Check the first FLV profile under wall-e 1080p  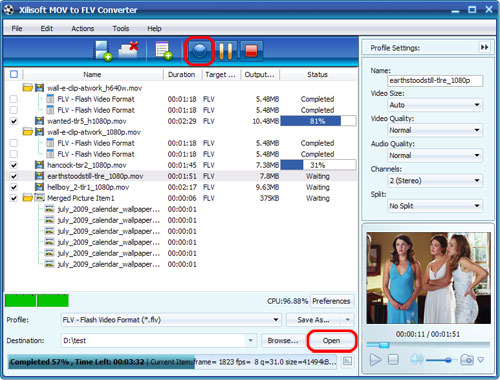14,143
